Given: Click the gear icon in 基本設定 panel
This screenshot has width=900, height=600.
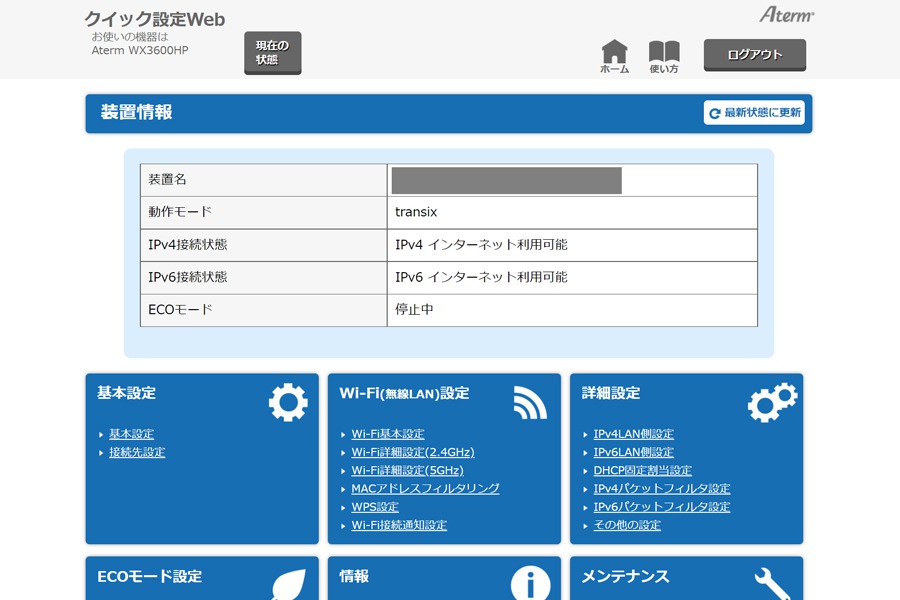Looking at the screenshot, I should 288,402.
